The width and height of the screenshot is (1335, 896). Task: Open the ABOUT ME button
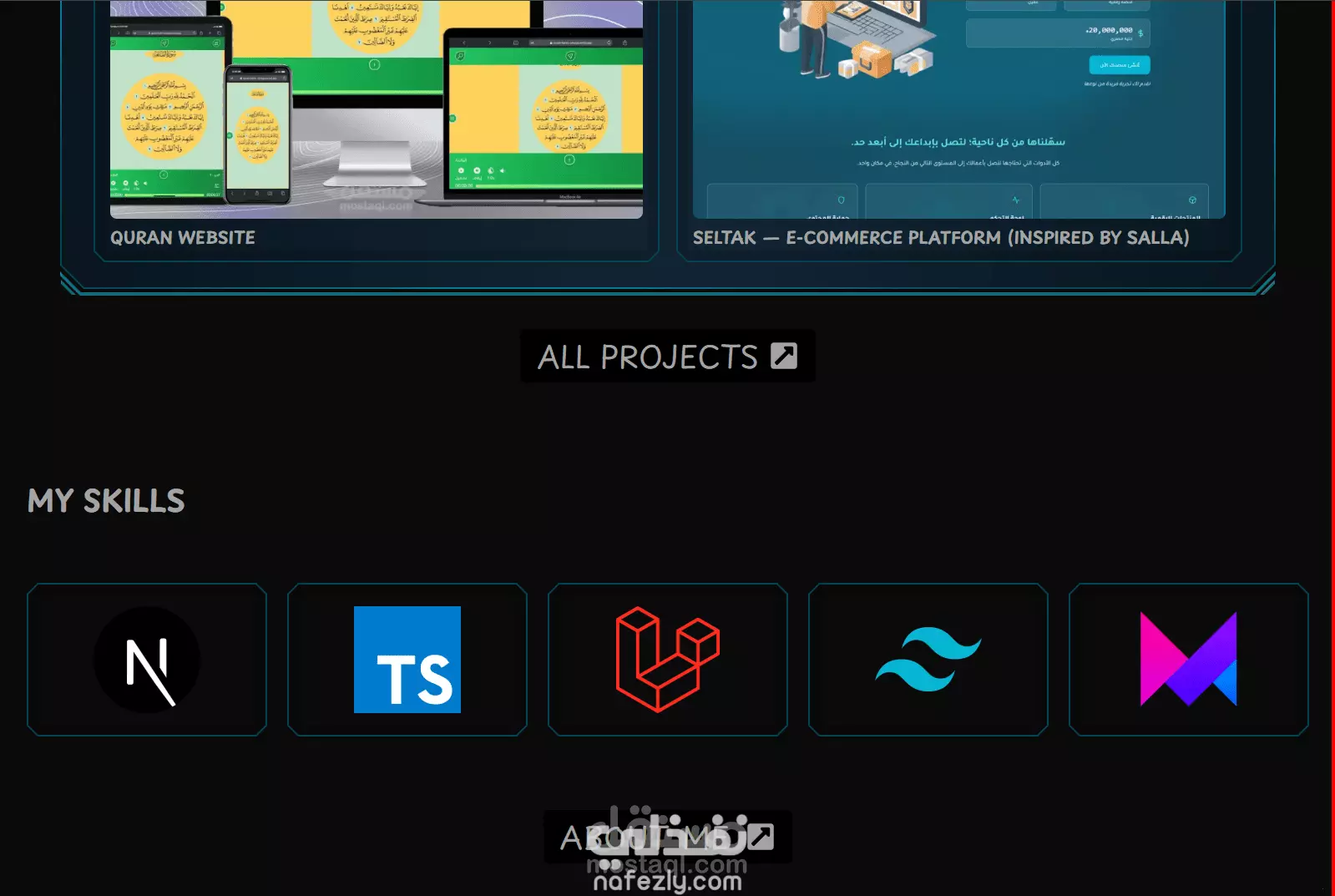click(668, 837)
